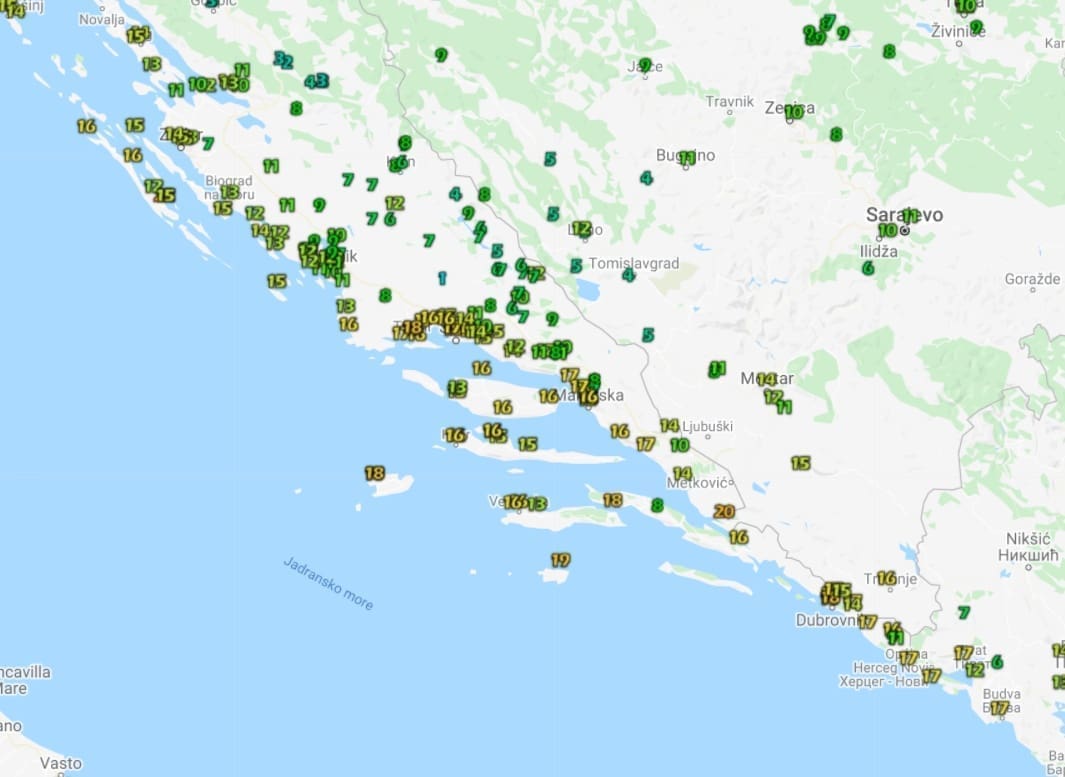Select the 15 degree marker east of Mostar
The image size is (1065, 777).
coord(800,463)
